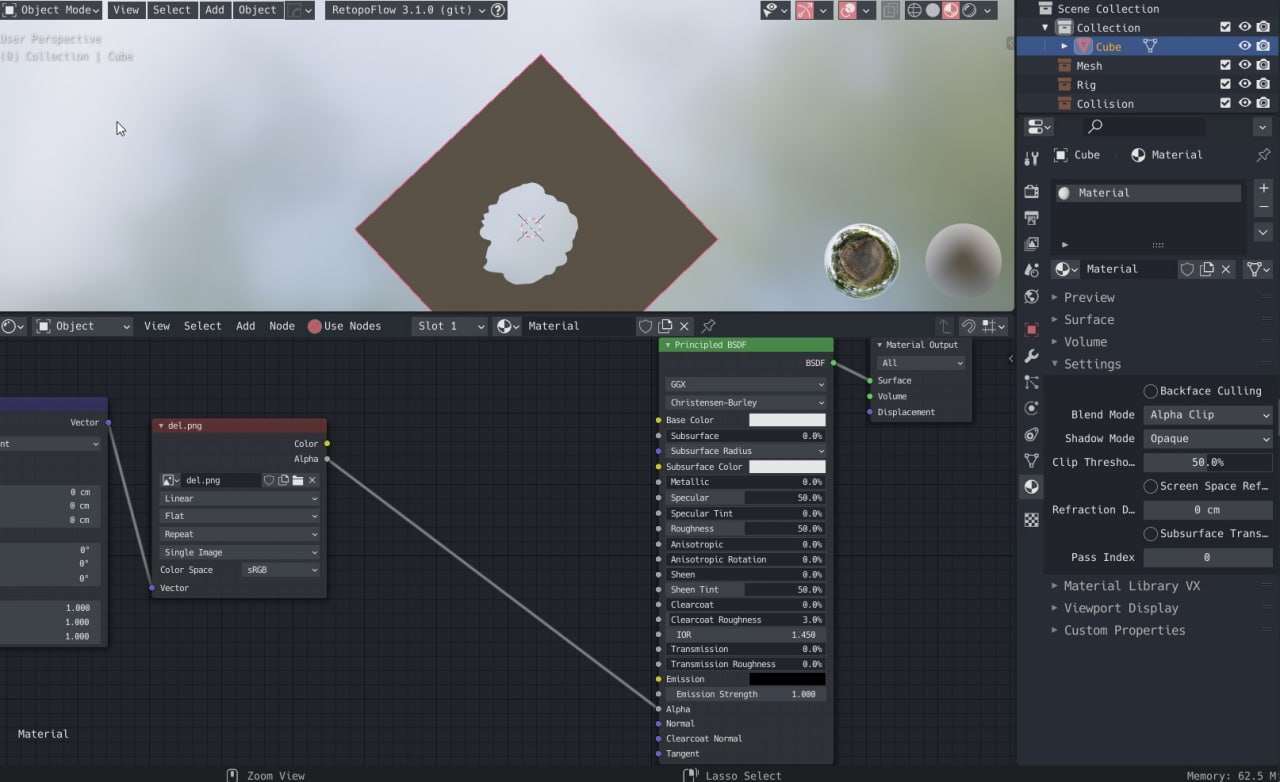Click the Clip Threshold field
This screenshot has width=1280, height=782.
[x=1208, y=462]
